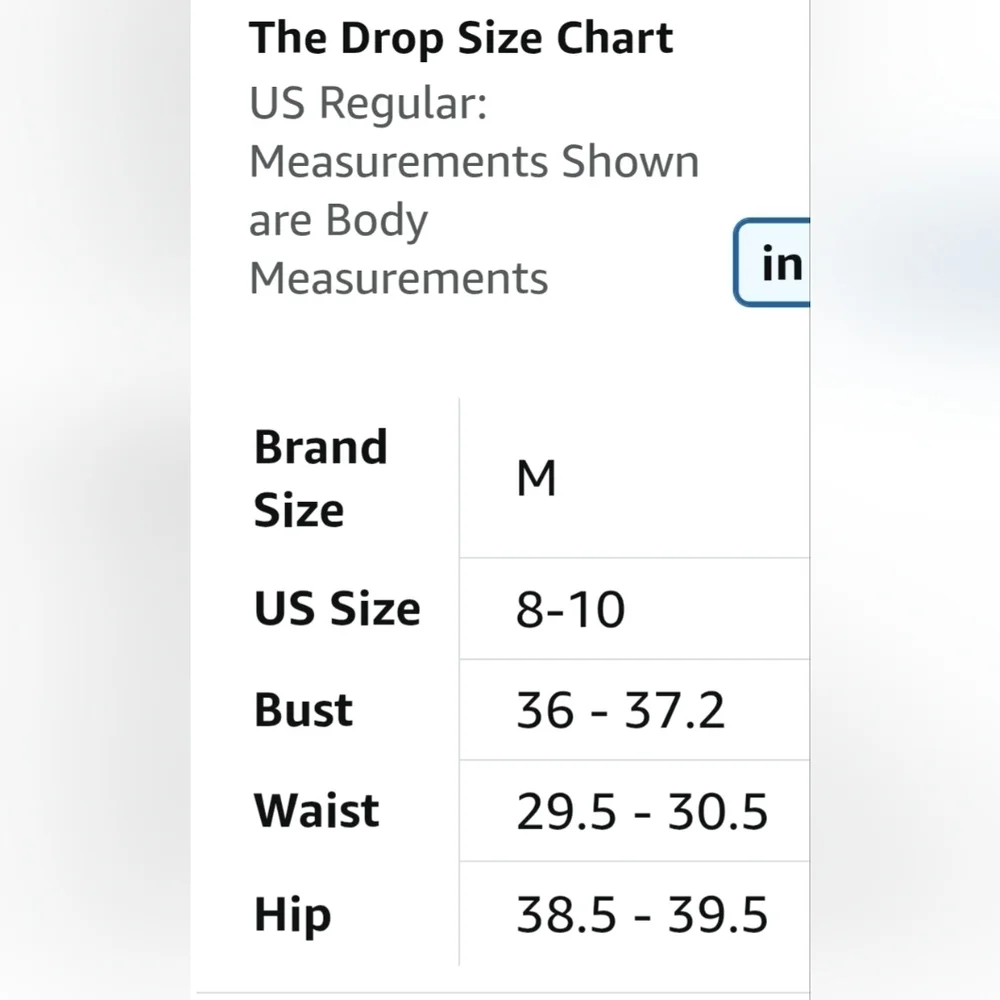The width and height of the screenshot is (1000, 1000).
Task: Click the gray 'Measurements' line above the table
Action: coord(398,278)
